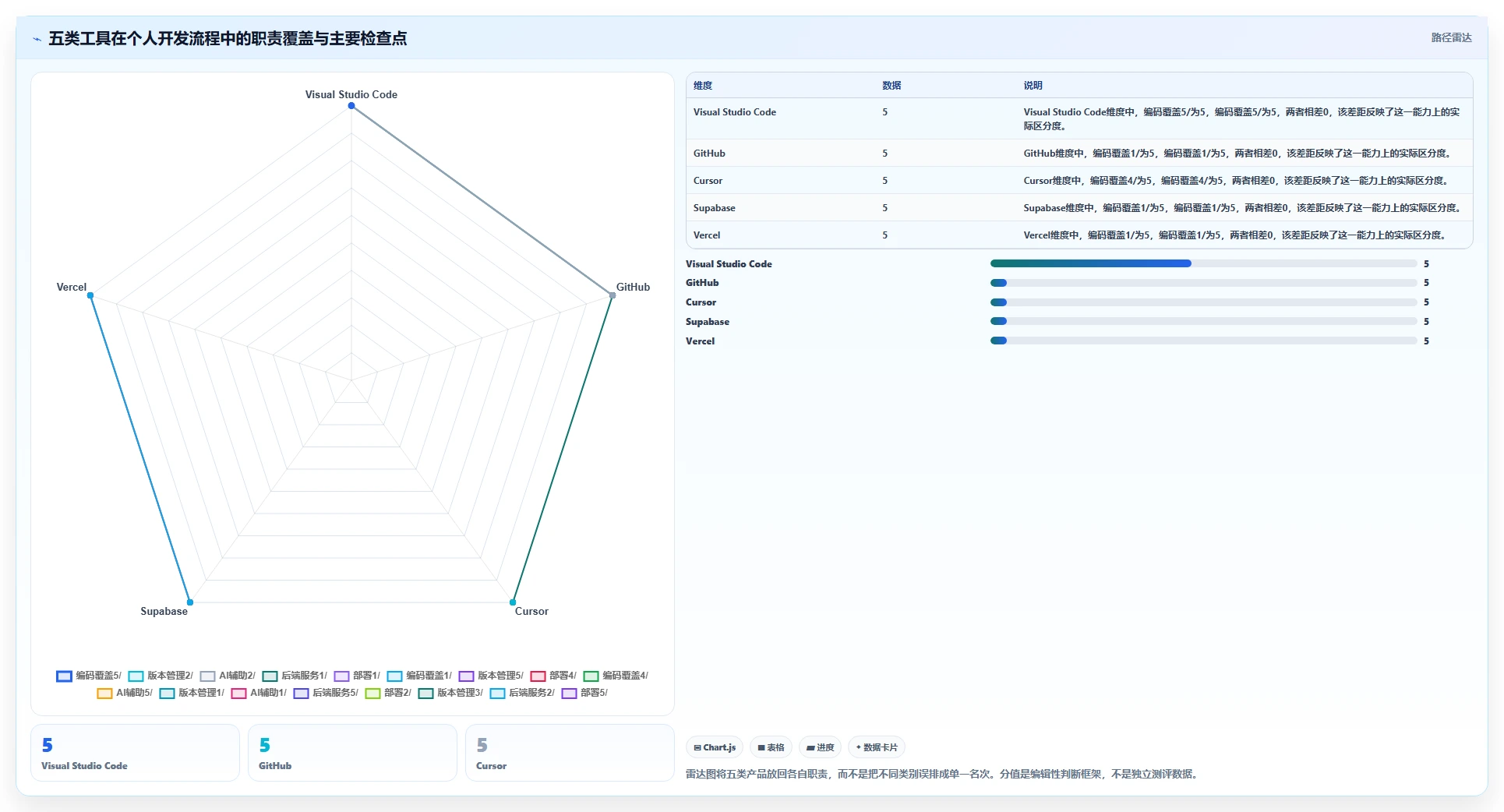
Task: Toggle the 版本管理2/ legend dataset
Action: pos(161,676)
